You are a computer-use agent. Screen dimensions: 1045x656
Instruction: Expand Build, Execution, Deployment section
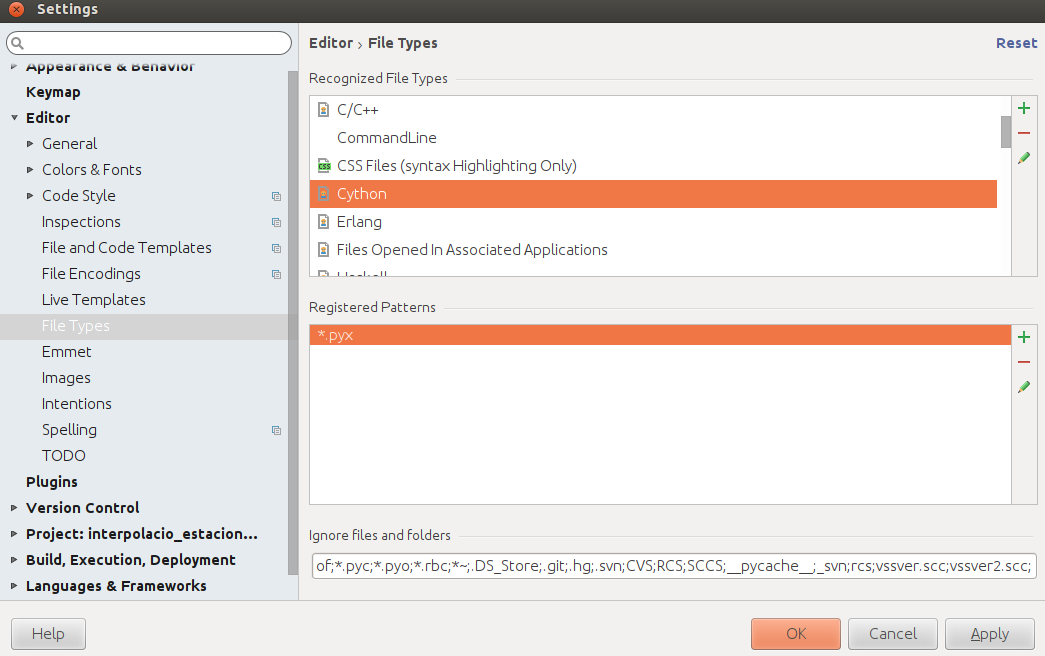point(14,559)
